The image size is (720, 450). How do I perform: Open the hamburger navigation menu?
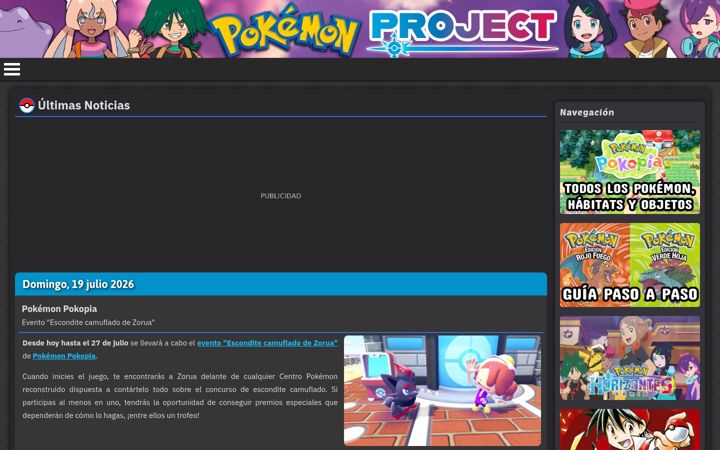pos(12,70)
